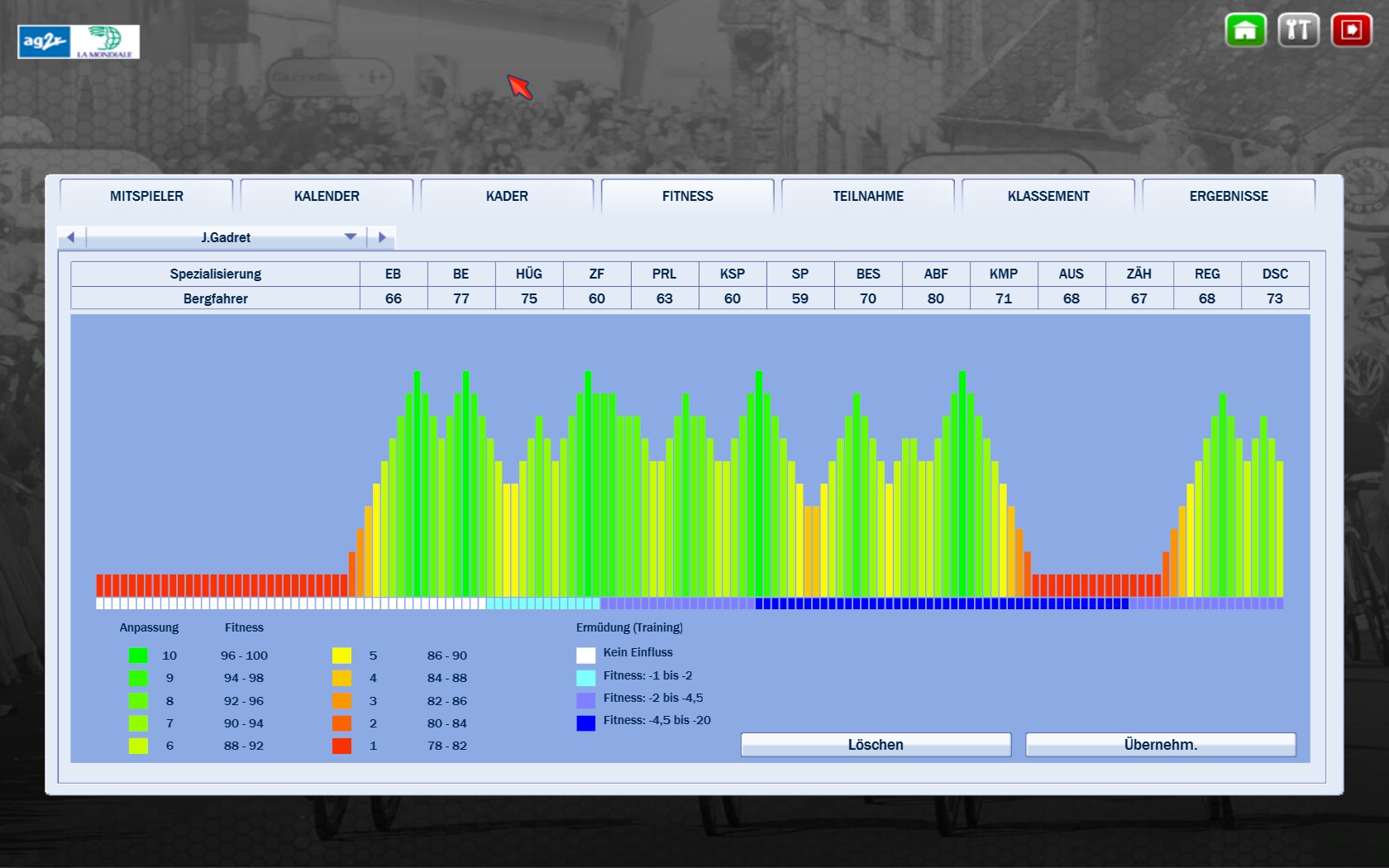Go to next rider with right arrow
This screenshot has width=1389, height=868.
(x=382, y=237)
